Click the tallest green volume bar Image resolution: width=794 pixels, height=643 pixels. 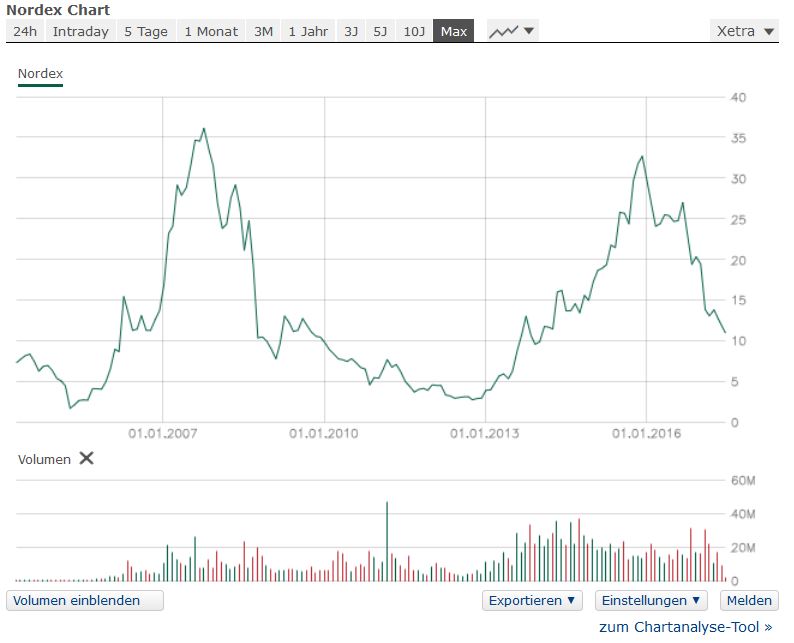coord(387,541)
